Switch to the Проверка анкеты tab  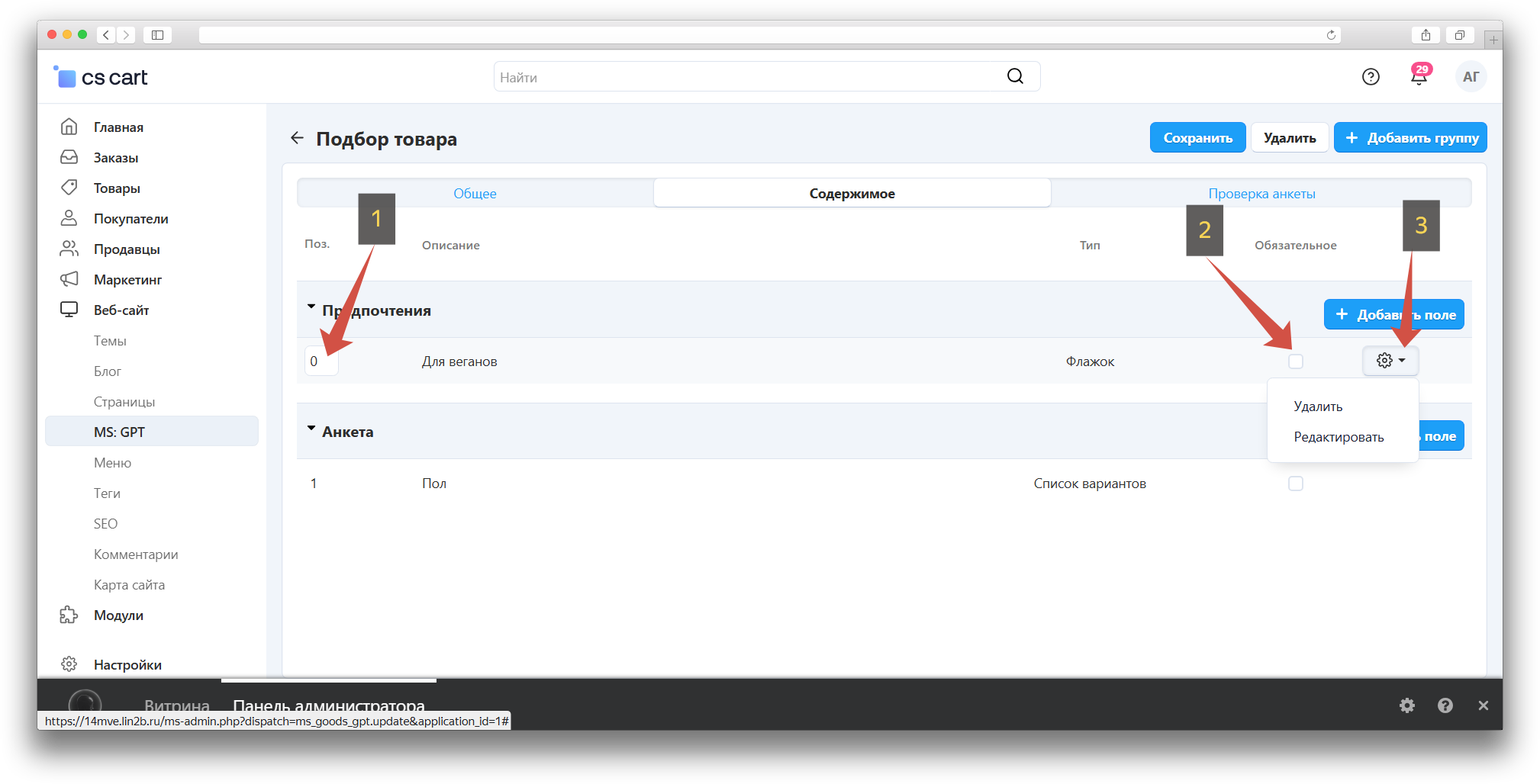point(1261,194)
